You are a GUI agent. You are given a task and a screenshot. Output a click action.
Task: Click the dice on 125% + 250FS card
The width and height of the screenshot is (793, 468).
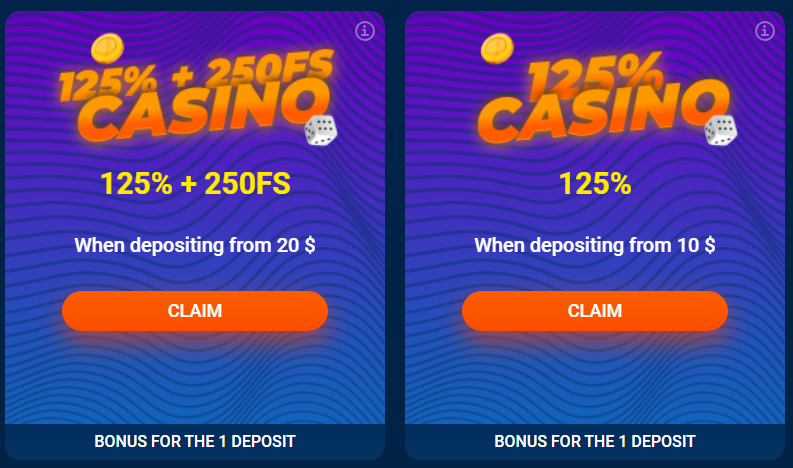pos(320,130)
